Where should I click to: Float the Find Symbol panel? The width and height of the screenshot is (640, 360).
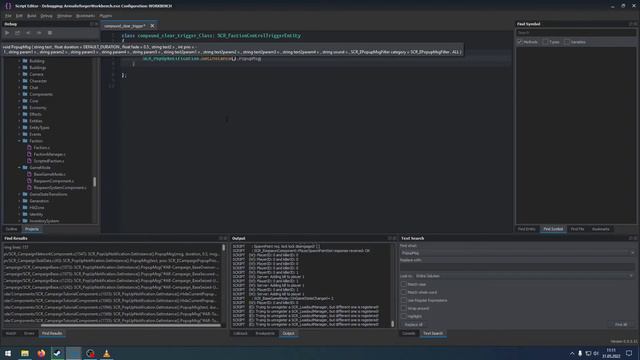click(631, 24)
